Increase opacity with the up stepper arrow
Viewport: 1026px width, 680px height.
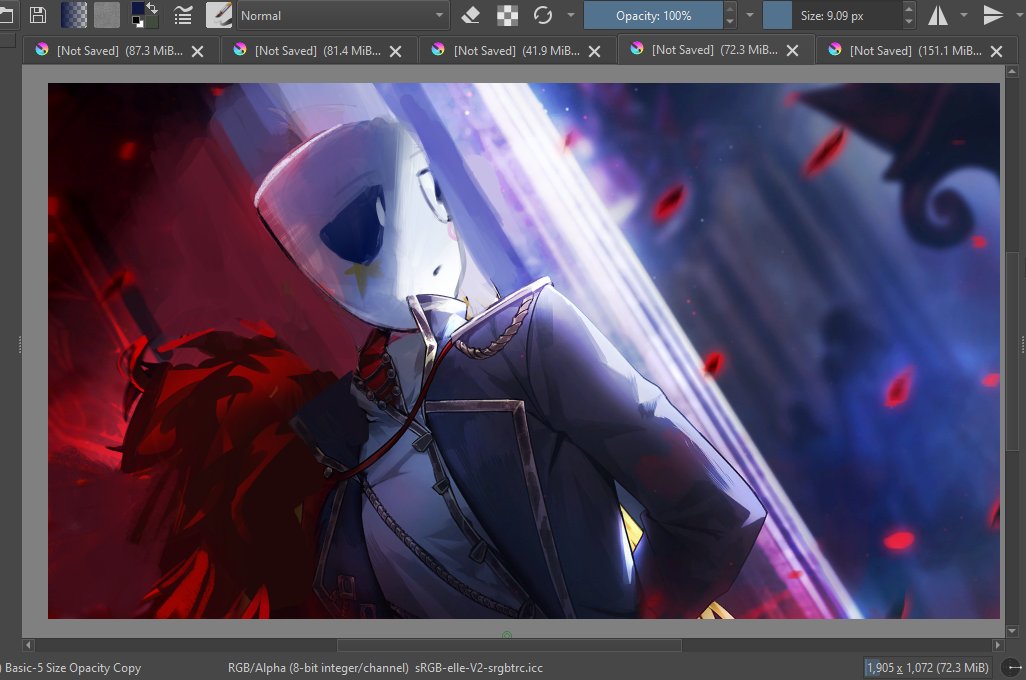[730, 9]
